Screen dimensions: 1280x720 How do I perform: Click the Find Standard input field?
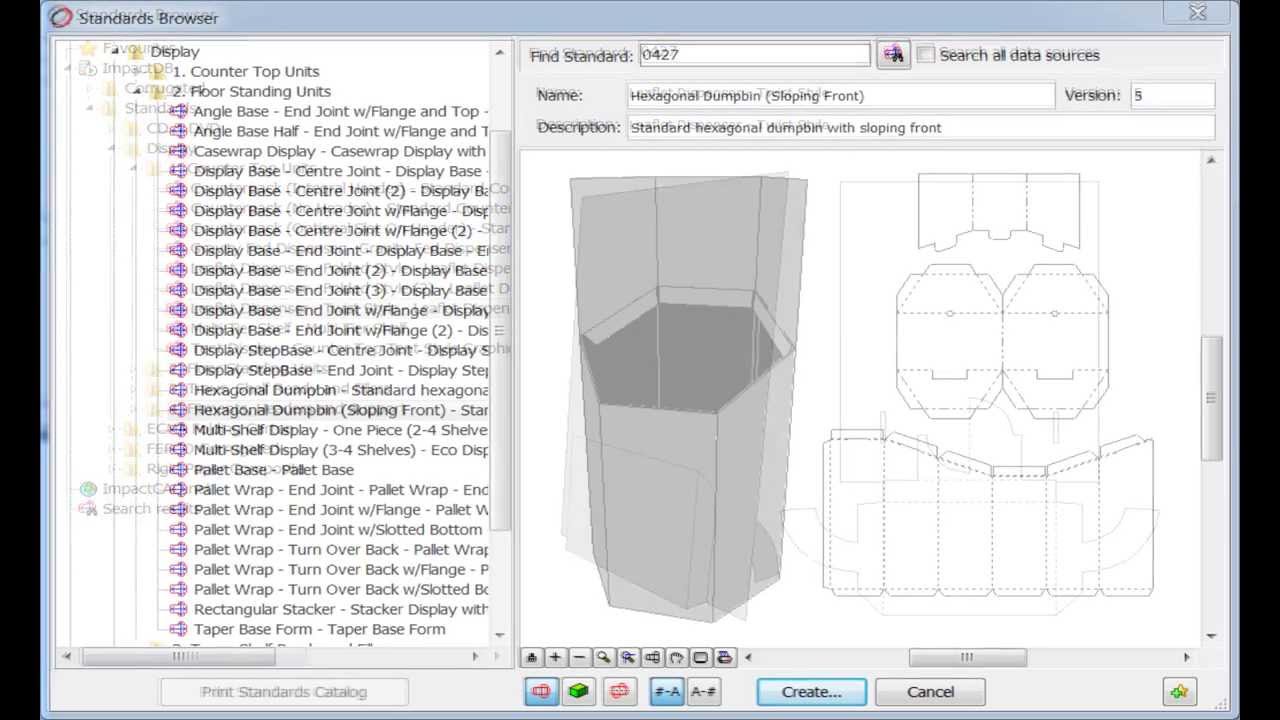[754, 55]
